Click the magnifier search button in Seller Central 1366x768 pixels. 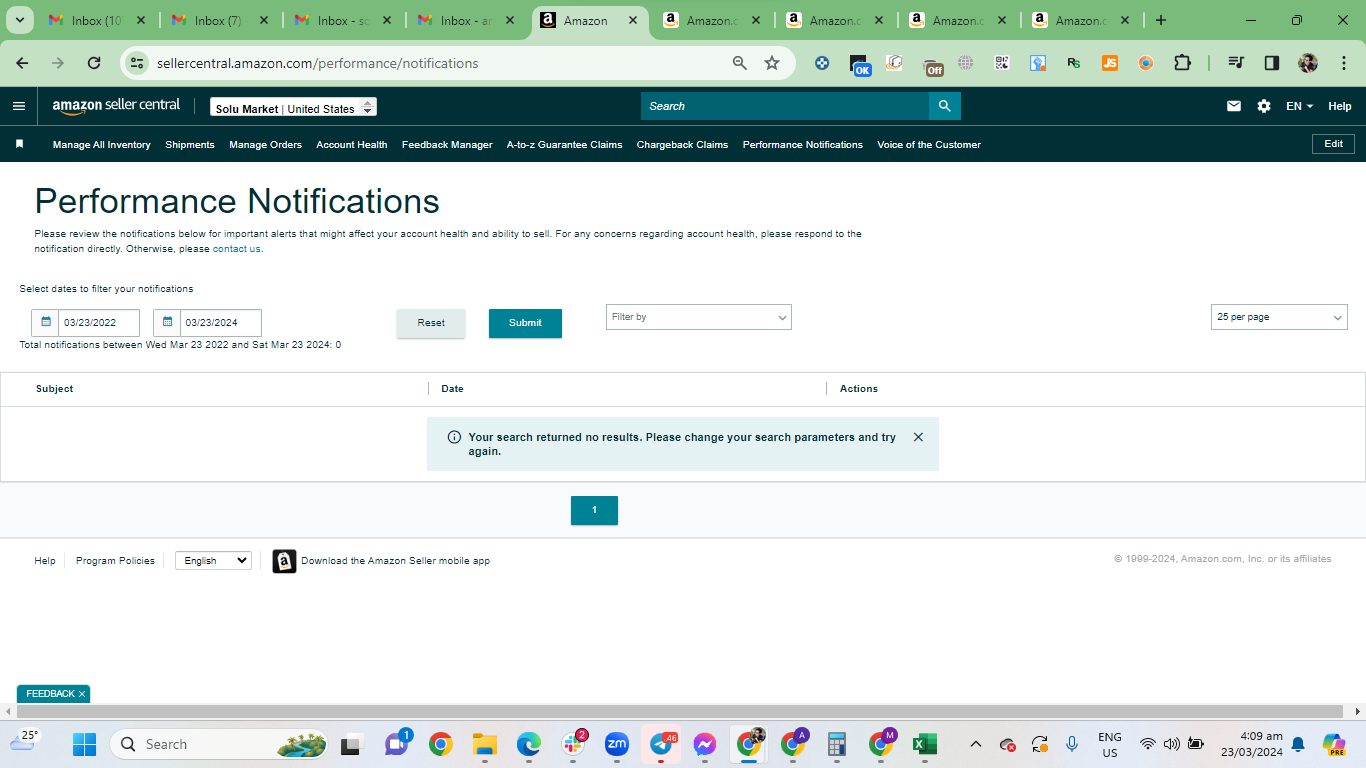[944, 106]
